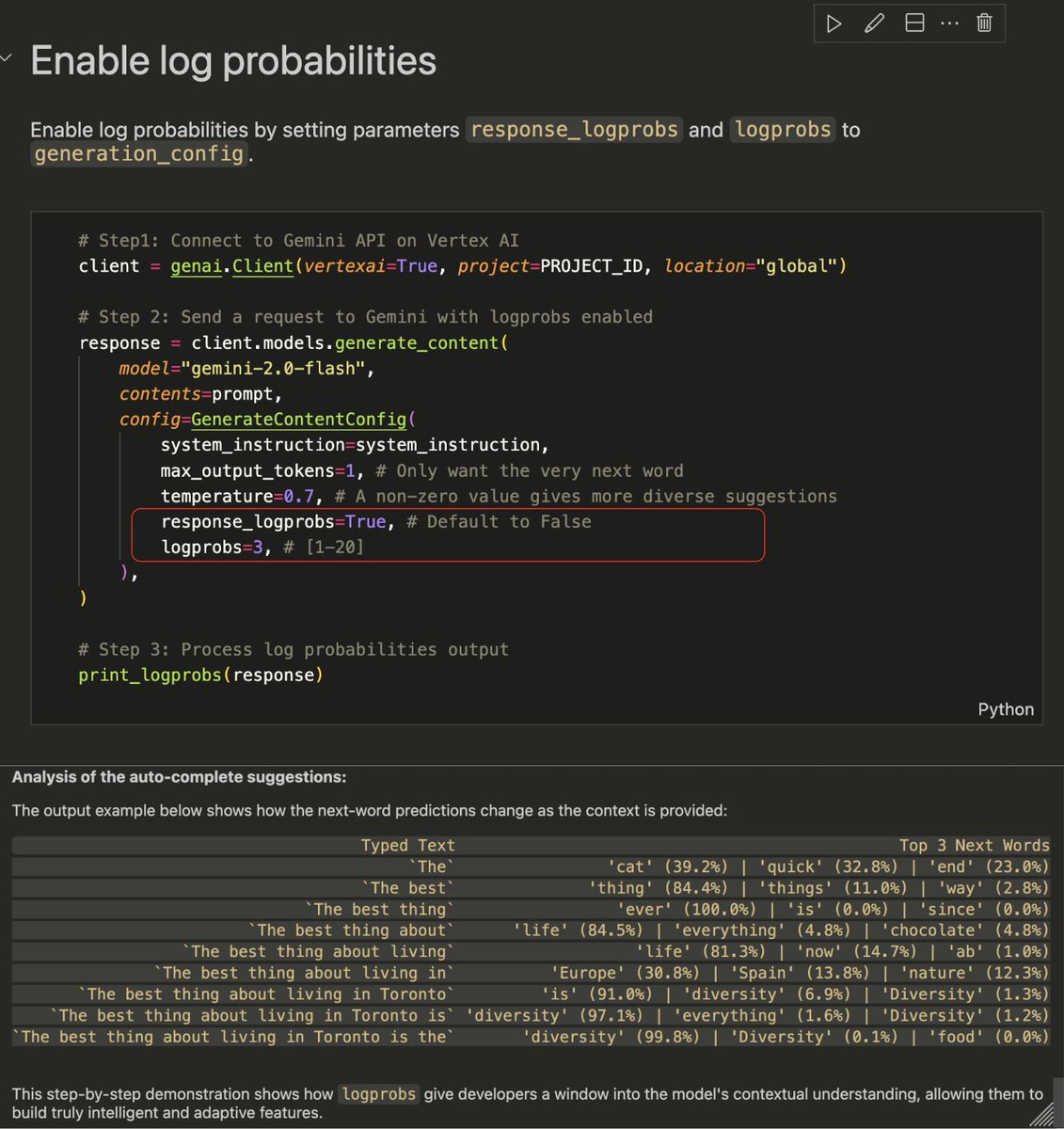
Task: Open the Python language picker for the cell
Action: pyautogui.click(x=1006, y=709)
